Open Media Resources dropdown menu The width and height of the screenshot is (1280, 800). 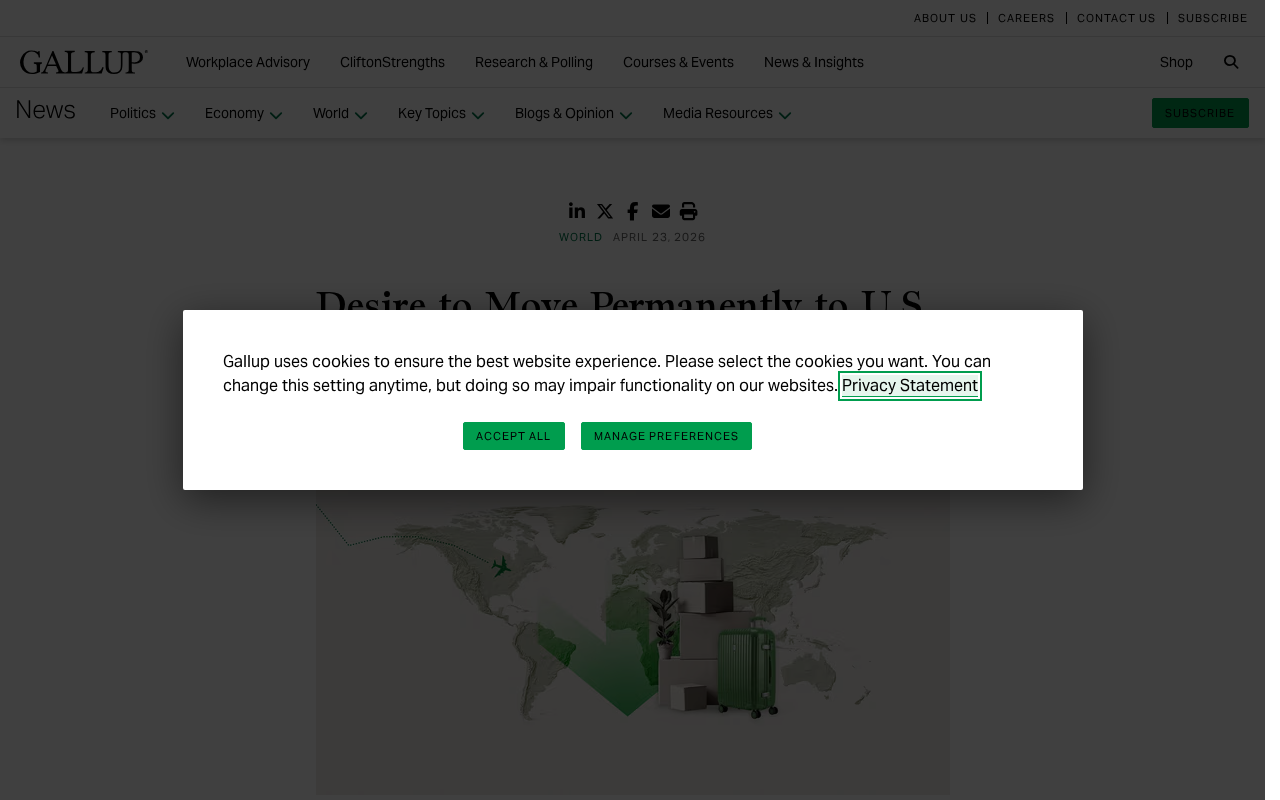(727, 114)
